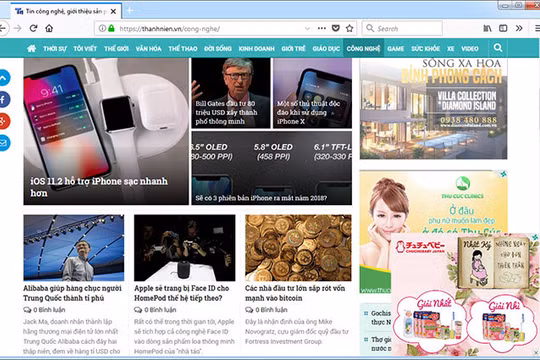Viewport: 540px width, 360px height.
Task: Save page to Pocket
Action: 335,28
